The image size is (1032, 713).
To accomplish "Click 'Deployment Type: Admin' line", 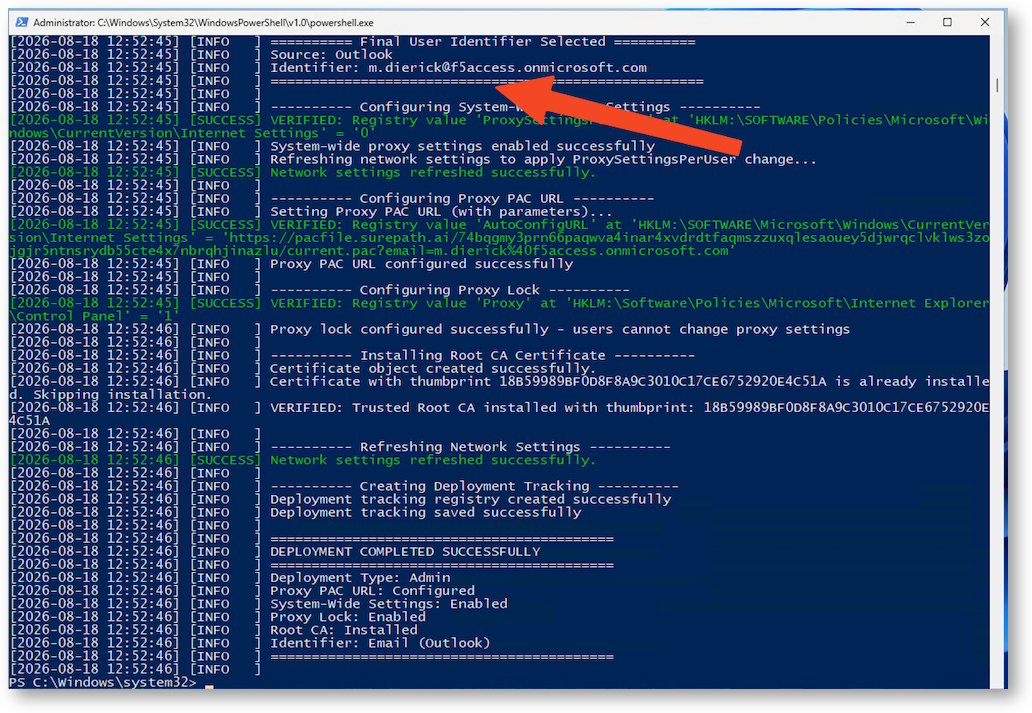I will (x=360, y=577).
